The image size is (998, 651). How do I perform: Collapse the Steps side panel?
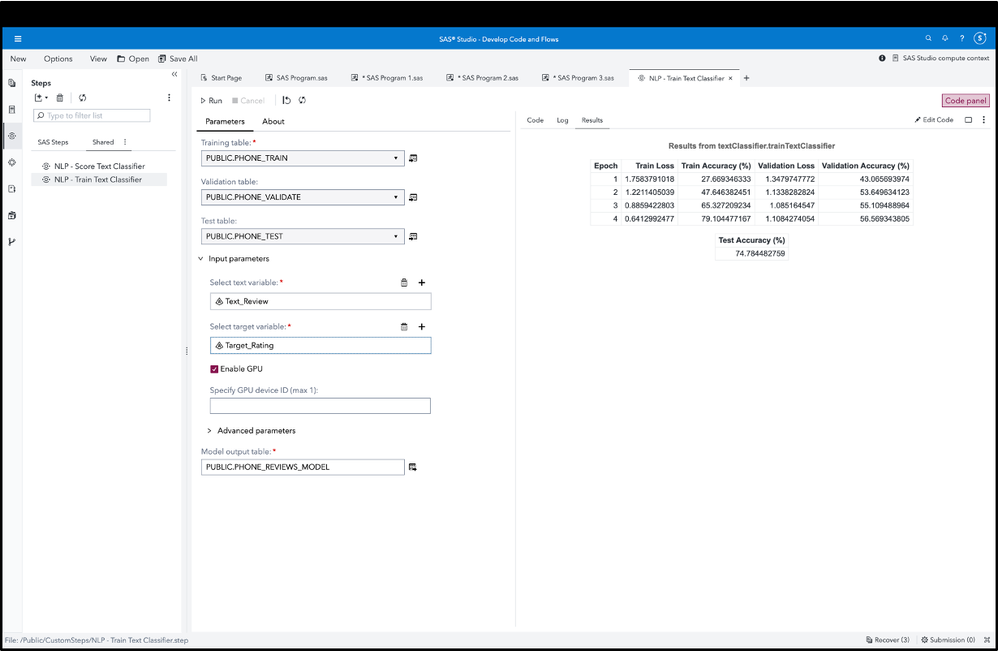pyautogui.click(x=174, y=74)
